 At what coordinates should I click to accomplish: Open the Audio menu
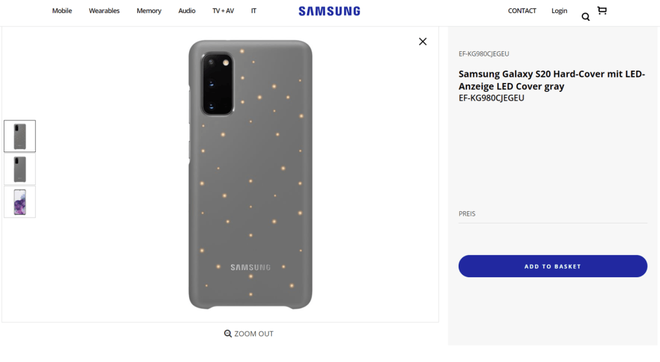(187, 11)
